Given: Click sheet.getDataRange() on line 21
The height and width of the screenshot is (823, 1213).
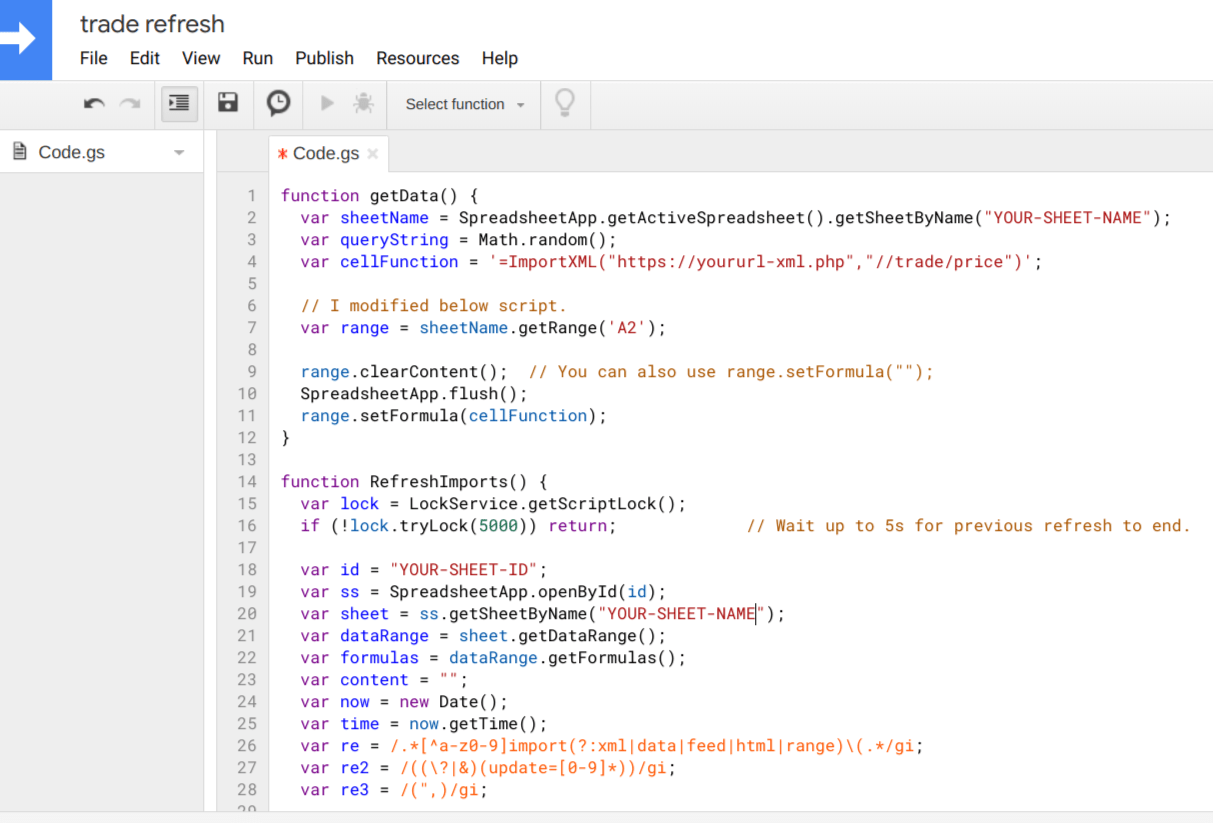Looking at the screenshot, I should [x=557, y=636].
